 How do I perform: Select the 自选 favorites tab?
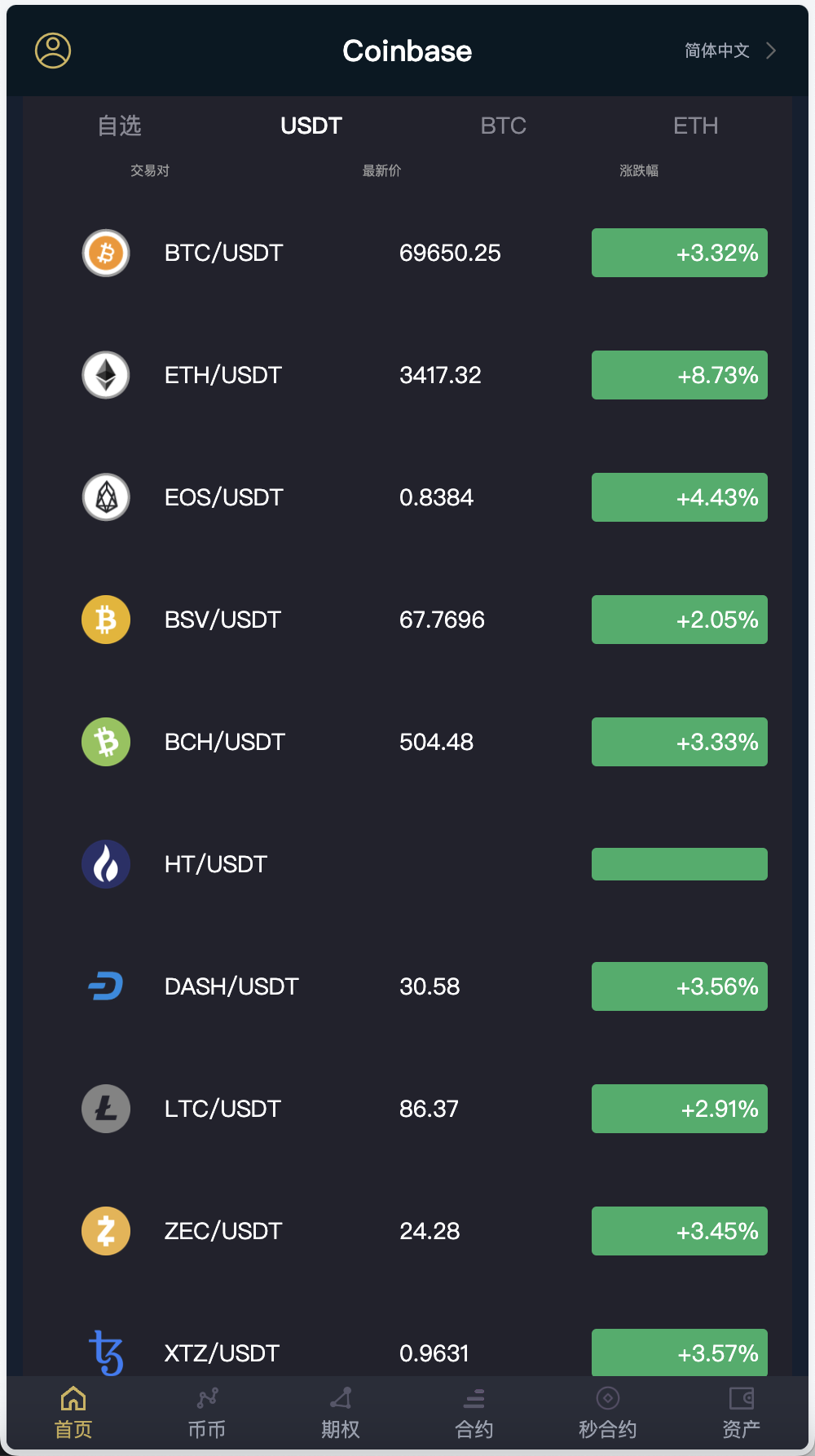tap(120, 126)
